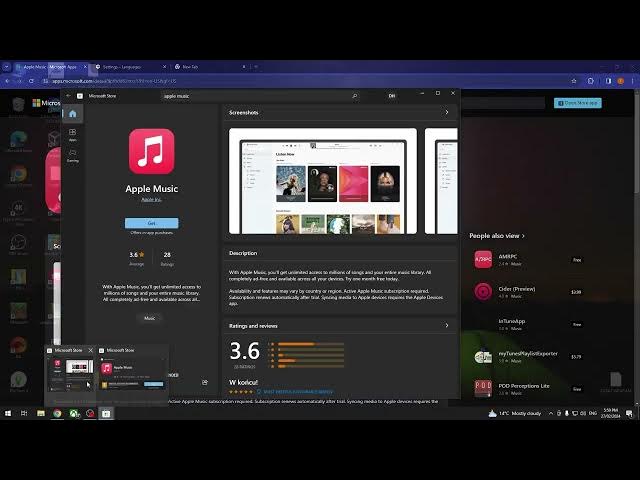
Task: Click the Start button on the taskbar
Action: coord(10,413)
